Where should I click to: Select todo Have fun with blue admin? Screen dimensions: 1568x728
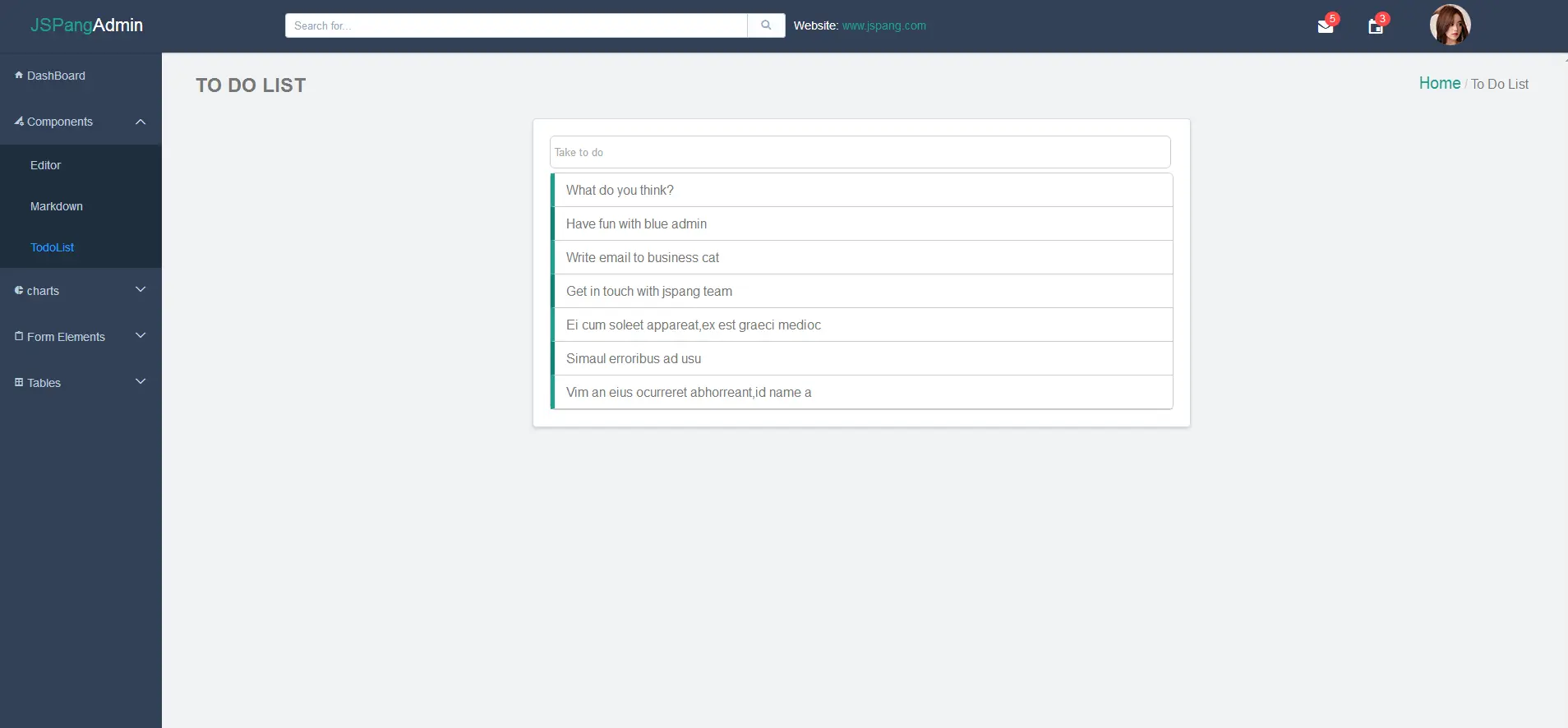tap(861, 223)
